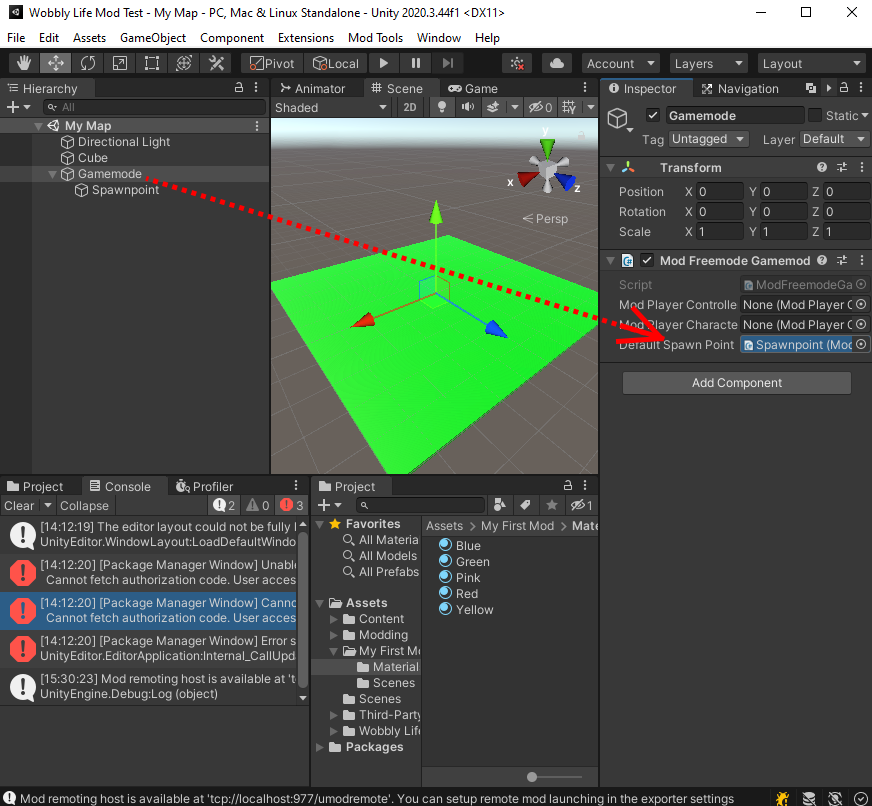872x806 pixels.
Task: Toggle Collapse in the Console
Action: click(85, 506)
